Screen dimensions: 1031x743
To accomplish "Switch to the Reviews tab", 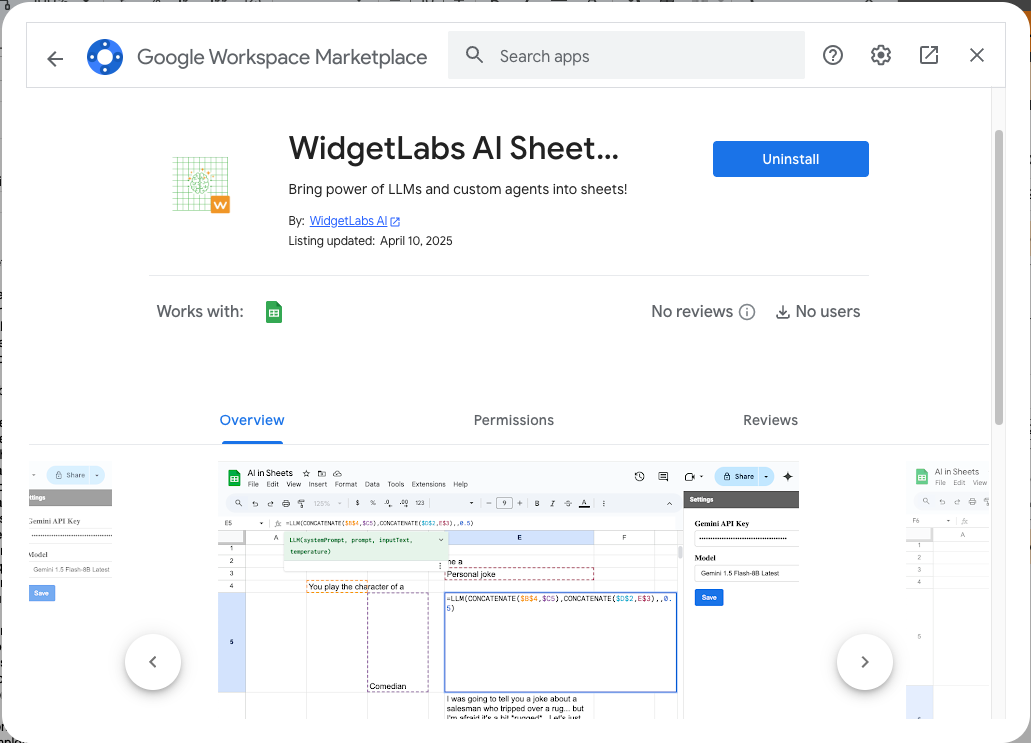I will (770, 421).
